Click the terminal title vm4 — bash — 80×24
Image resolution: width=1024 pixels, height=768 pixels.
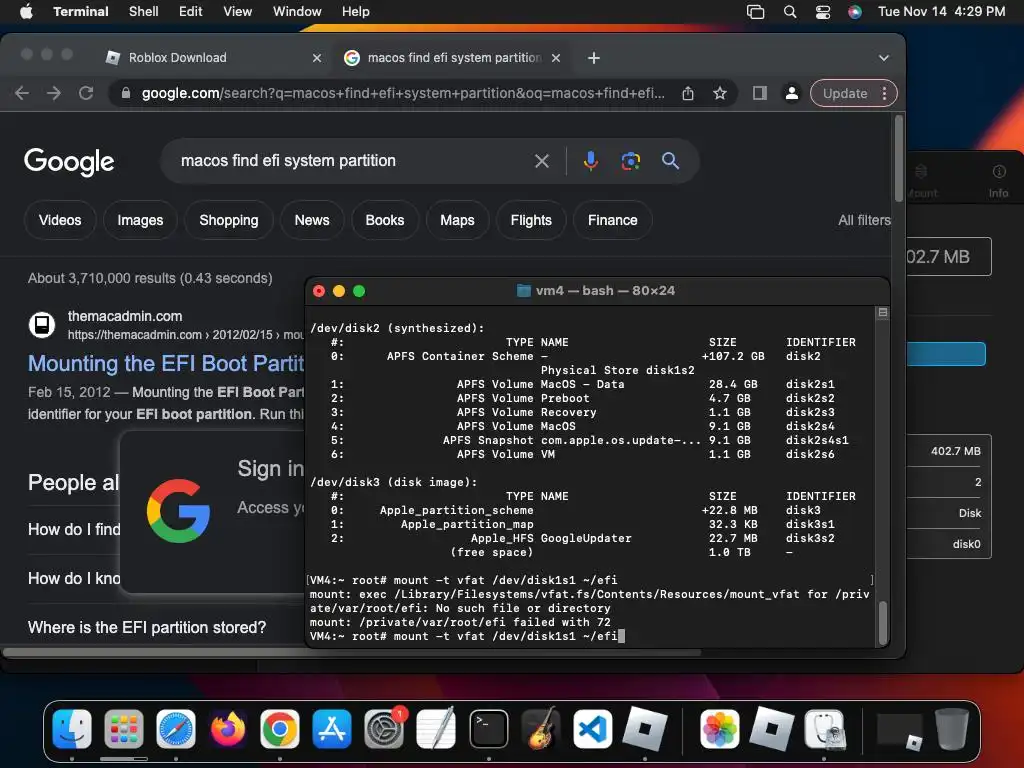(605, 291)
